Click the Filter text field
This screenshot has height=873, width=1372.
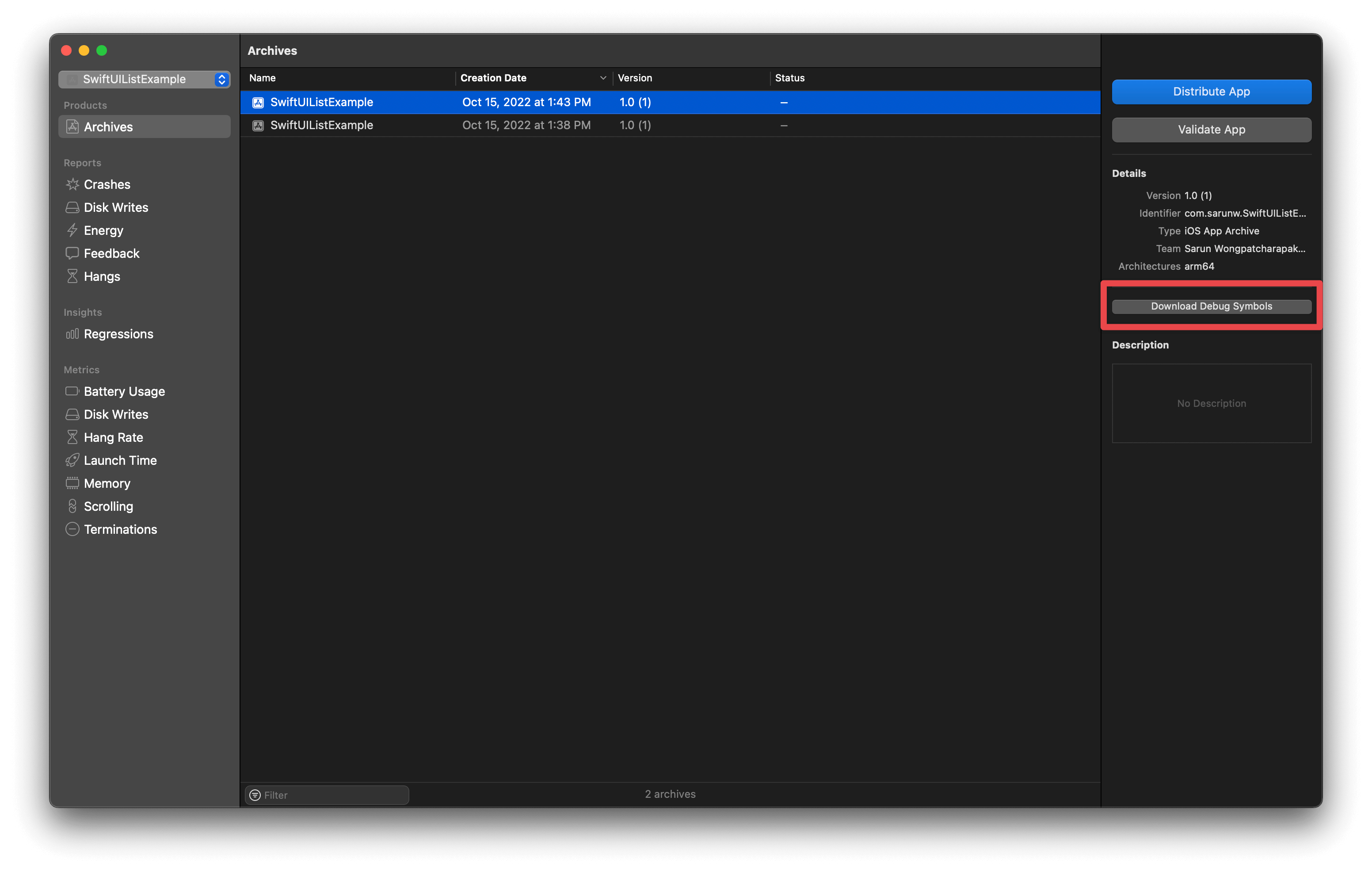pyautogui.click(x=333, y=795)
